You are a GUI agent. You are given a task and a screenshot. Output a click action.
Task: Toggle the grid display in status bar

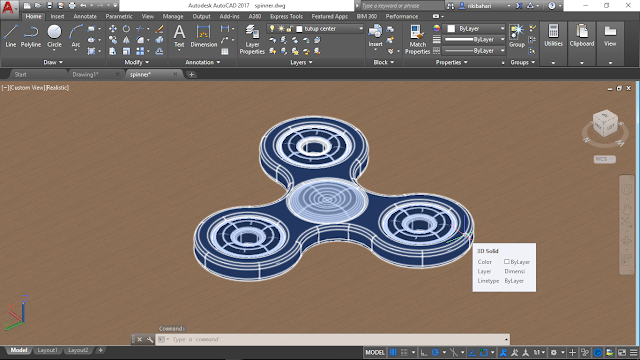393,352
